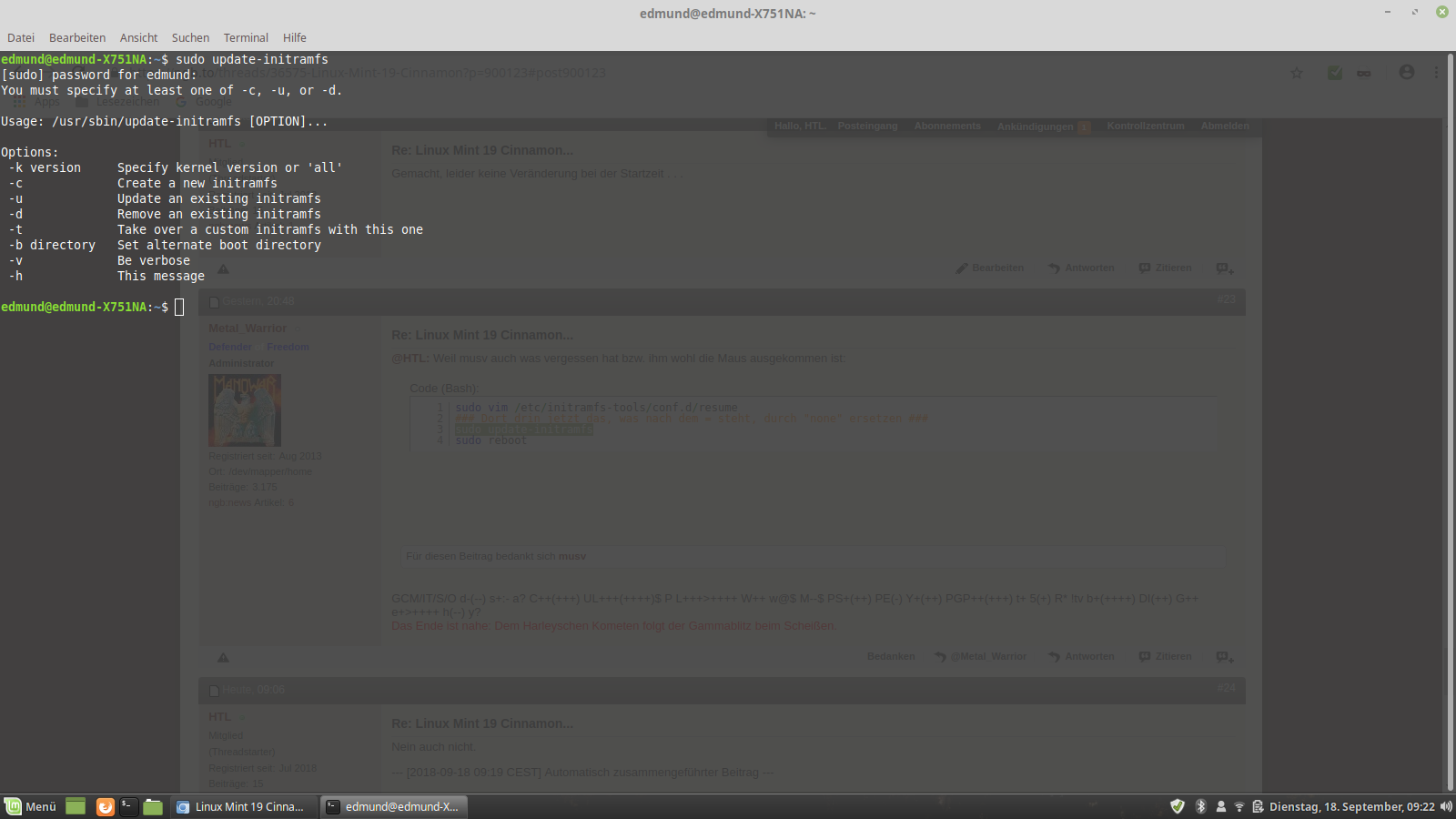The image size is (1456, 819).
Task: Open the Datei menu
Action: click(x=21, y=38)
